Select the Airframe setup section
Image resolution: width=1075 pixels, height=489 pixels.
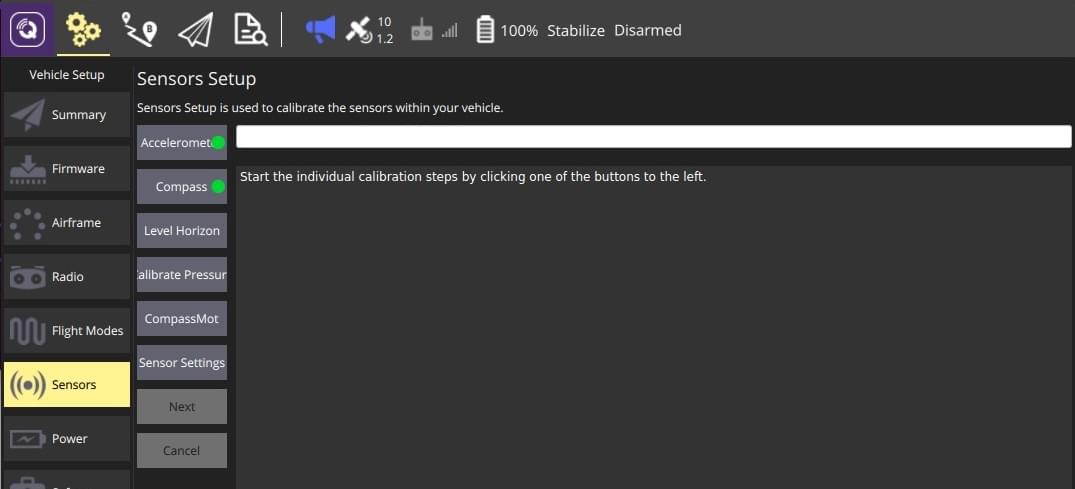67,223
